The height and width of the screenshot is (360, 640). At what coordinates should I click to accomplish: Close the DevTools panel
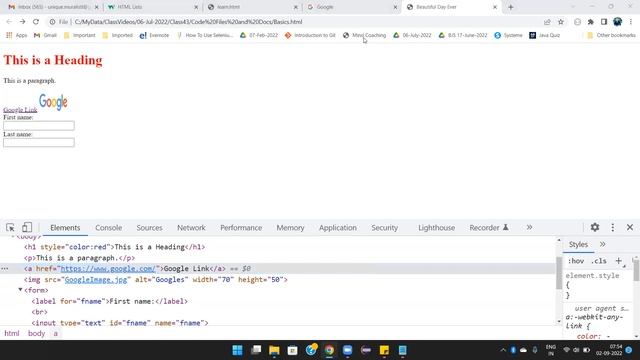tap(630, 227)
